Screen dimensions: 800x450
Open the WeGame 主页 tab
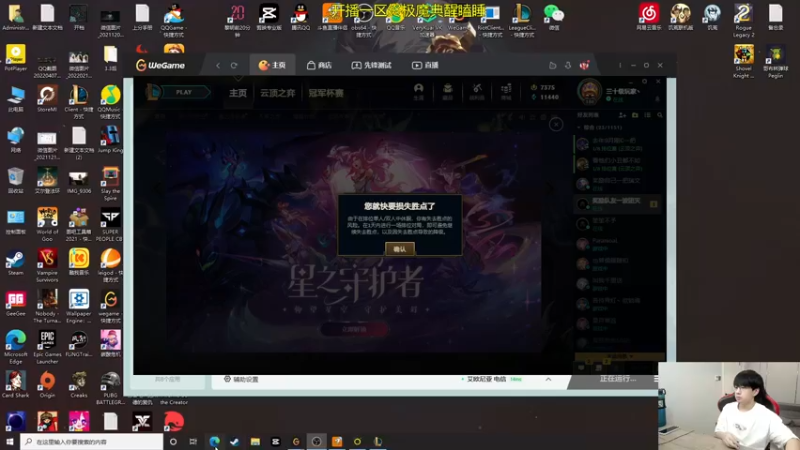click(272, 65)
